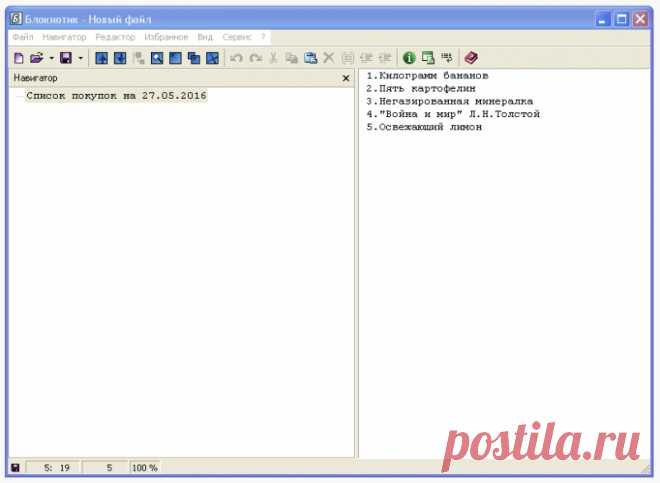Viewport: 660px width, 483px height.
Task: Click the word-wrap lines icon
Action: click(447, 57)
